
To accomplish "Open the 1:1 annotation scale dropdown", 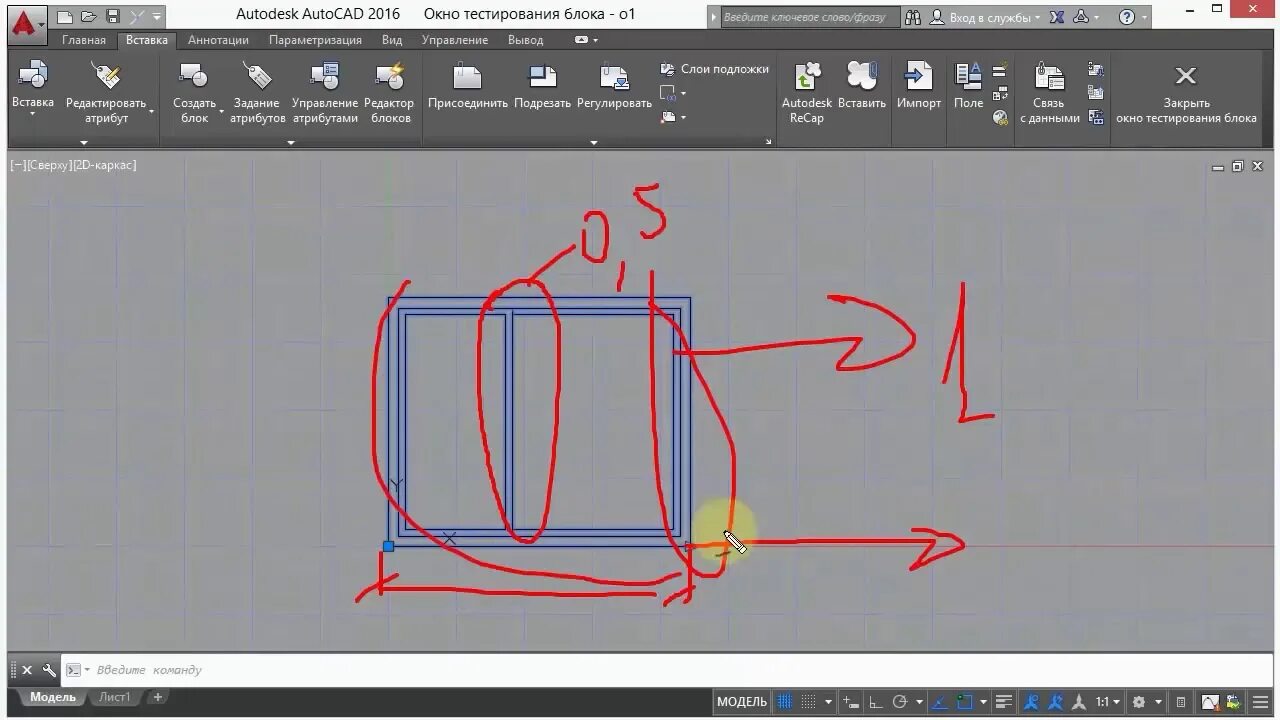I will point(1106,702).
